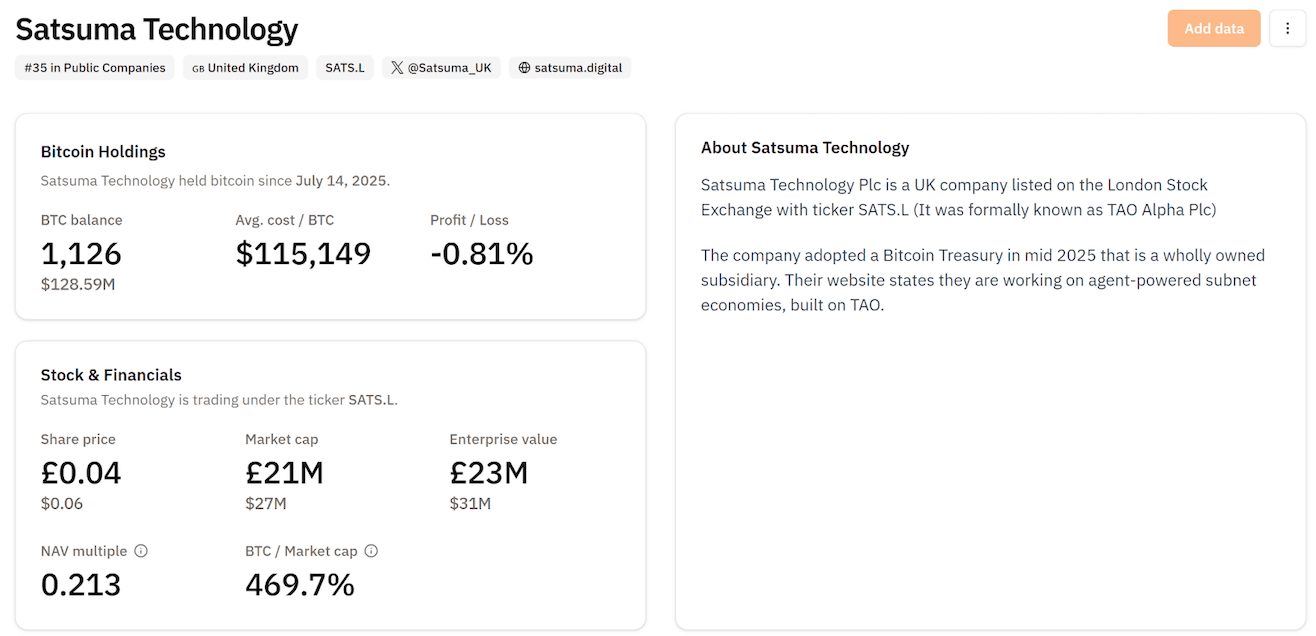Click the info icon beside NAV multiple

click(141, 551)
